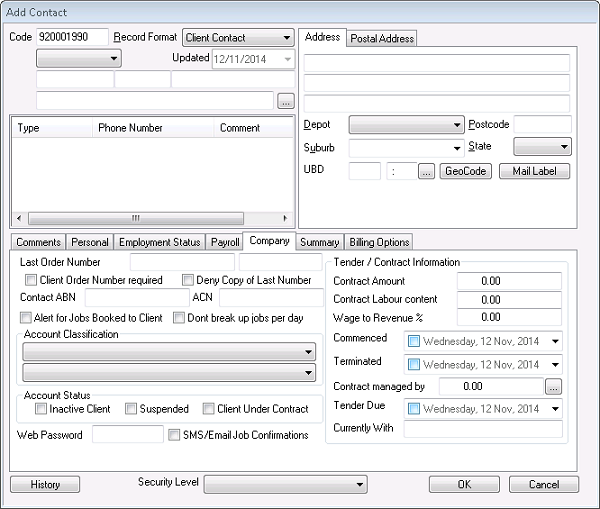Expand the State dropdown
Viewport: 600px width, 509px height.
tap(564, 147)
